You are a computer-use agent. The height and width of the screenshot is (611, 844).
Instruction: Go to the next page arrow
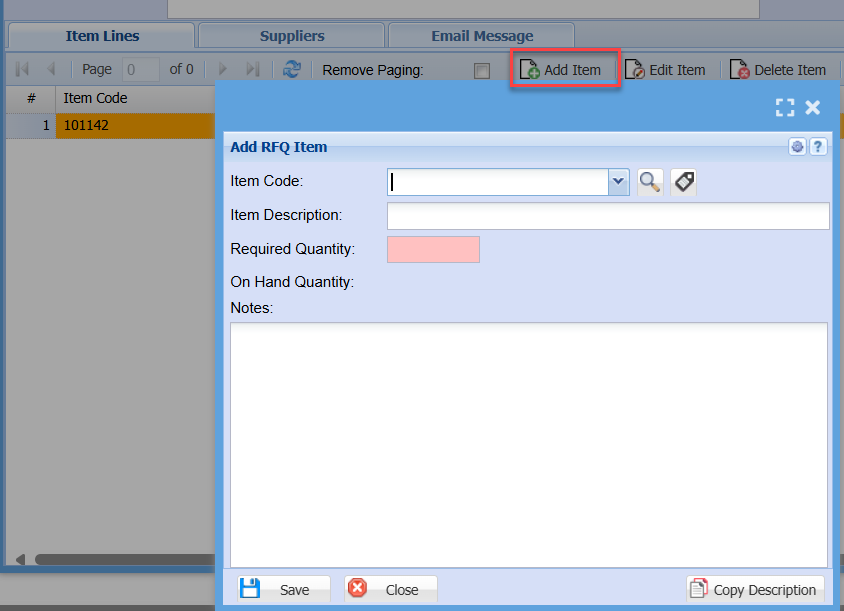pos(224,70)
